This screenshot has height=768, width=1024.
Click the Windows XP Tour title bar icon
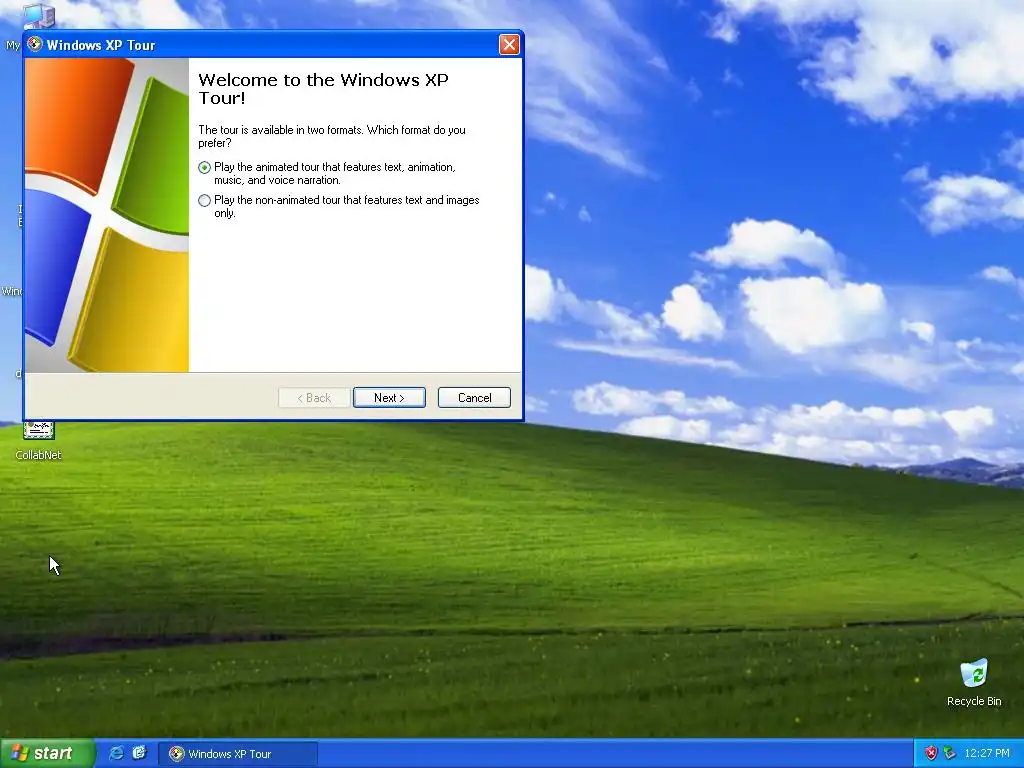(35, 44)
